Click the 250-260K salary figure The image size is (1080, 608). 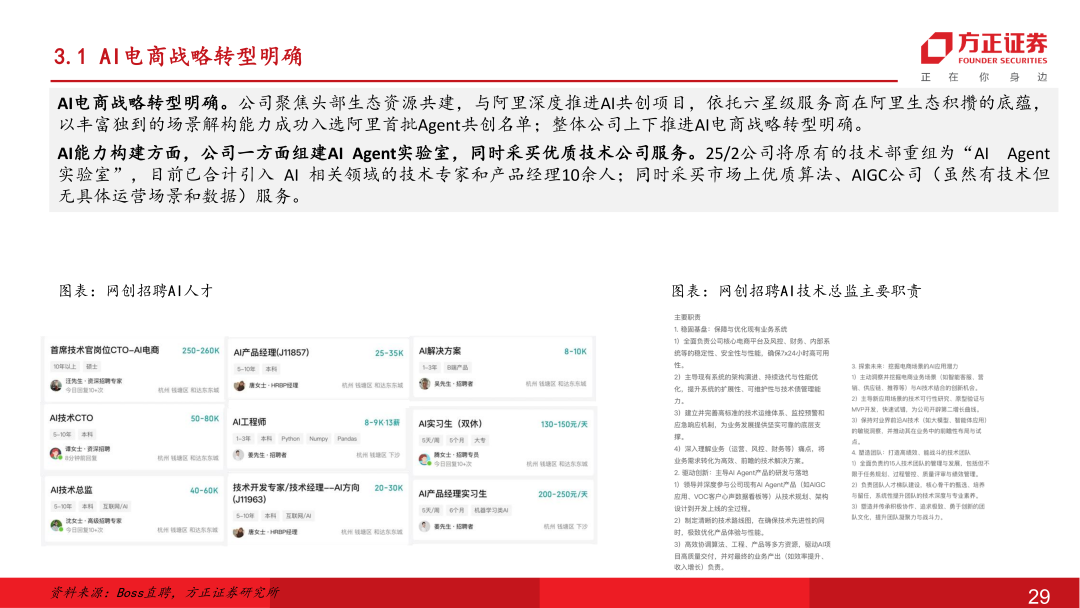tap(200, 350)
